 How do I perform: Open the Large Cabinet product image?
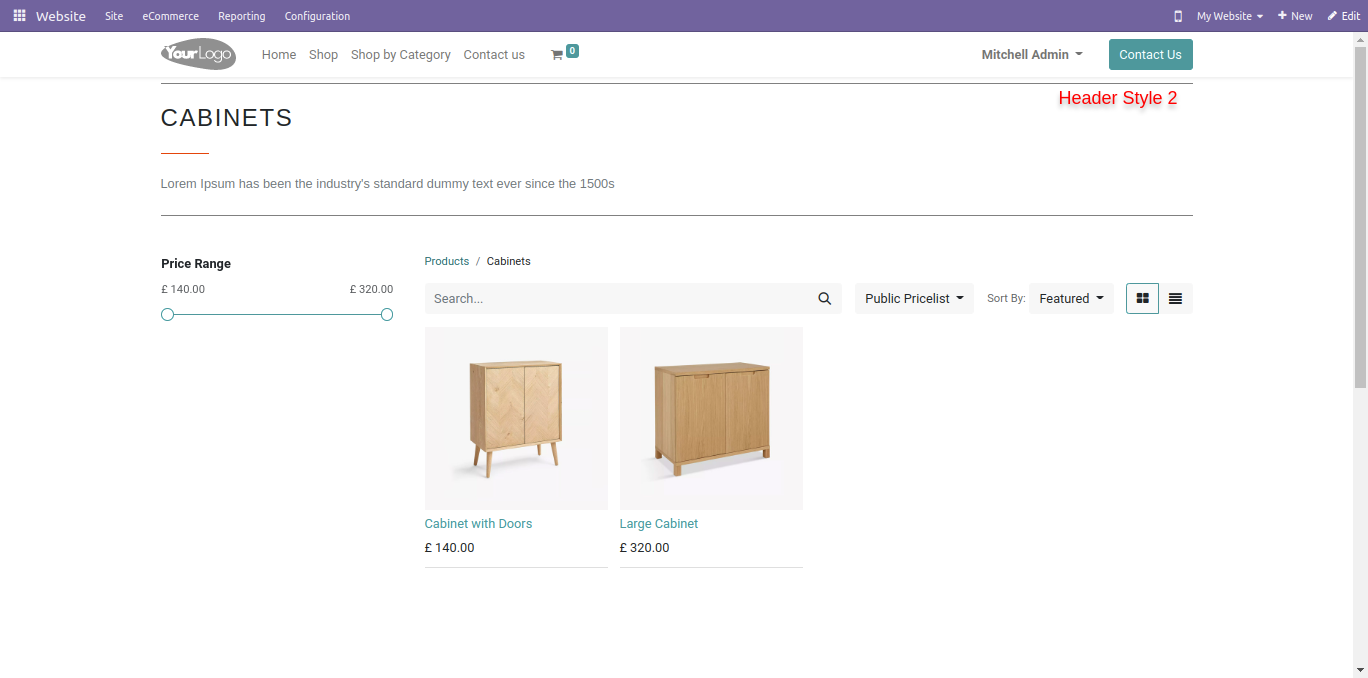point(711,418)
